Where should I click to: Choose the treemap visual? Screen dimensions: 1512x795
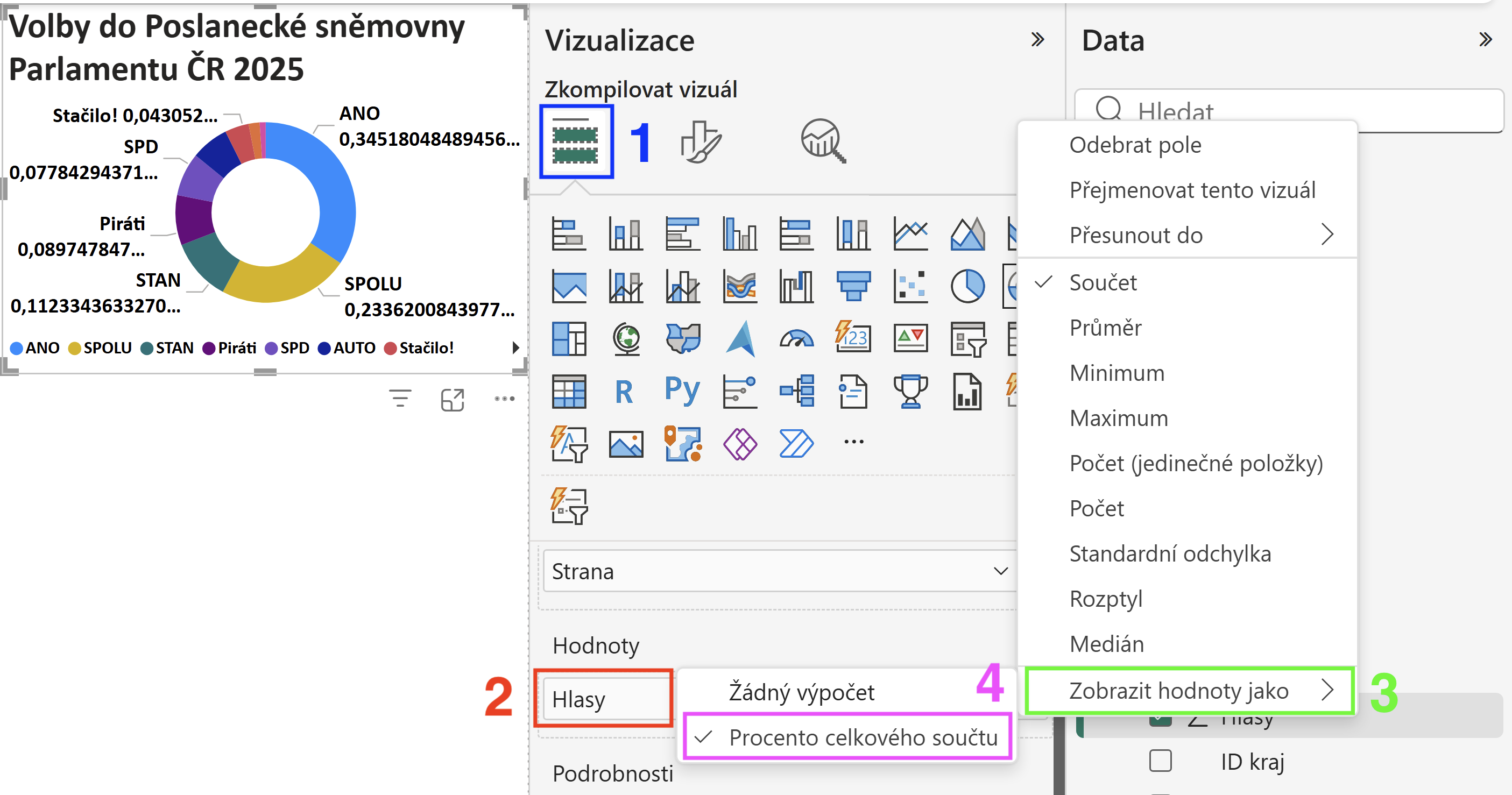(x=568, y=338)
